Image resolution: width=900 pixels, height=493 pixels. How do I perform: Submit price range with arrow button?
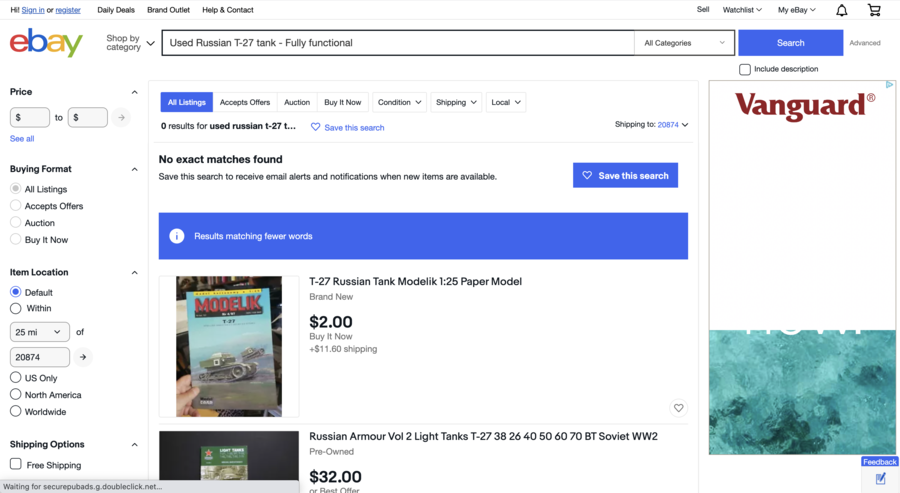click(121, 117)
